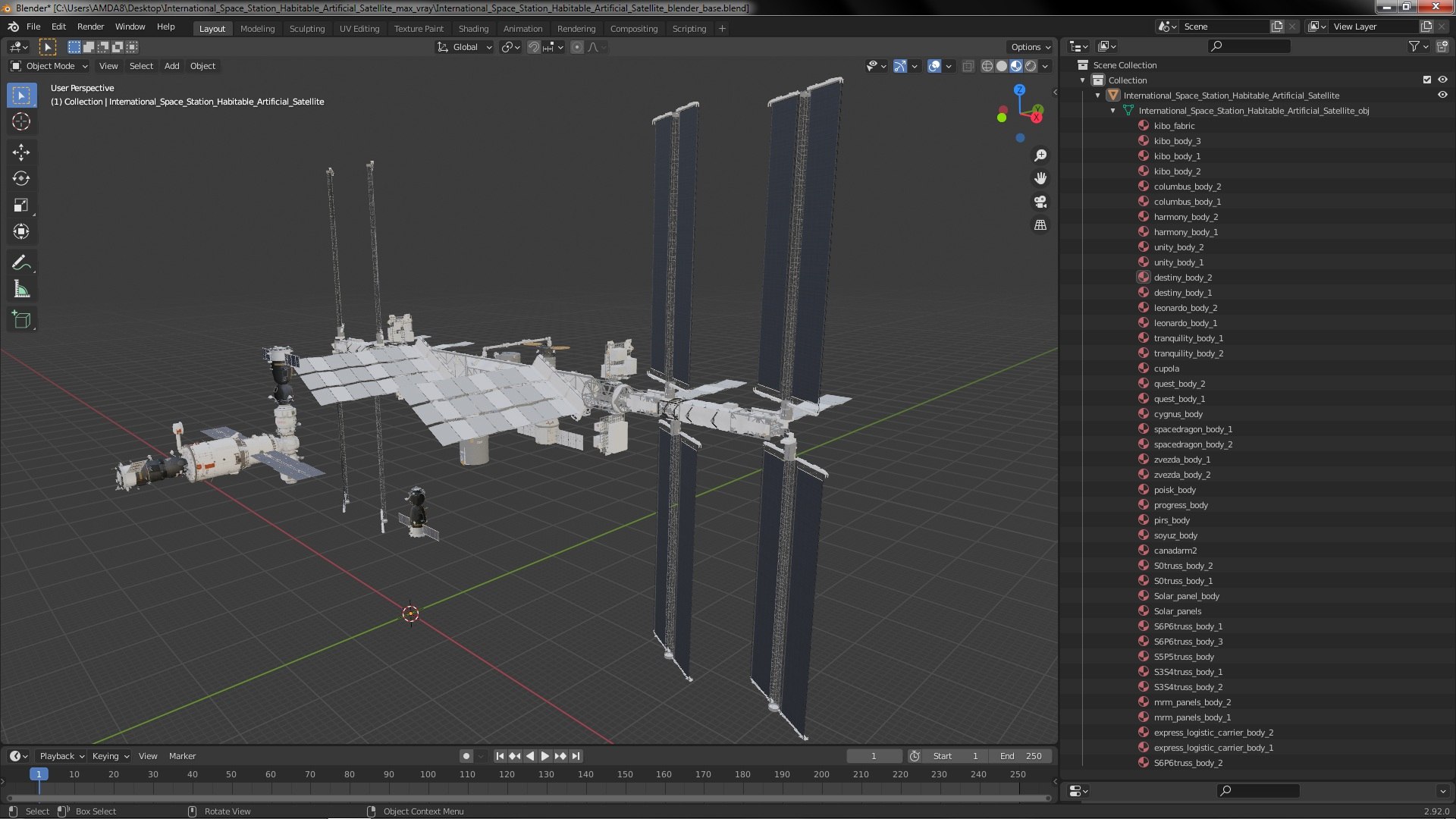The image size is (1456, 819).
Task: Click the zoom viewport magnifier icon
Action: click(1040, 155)
